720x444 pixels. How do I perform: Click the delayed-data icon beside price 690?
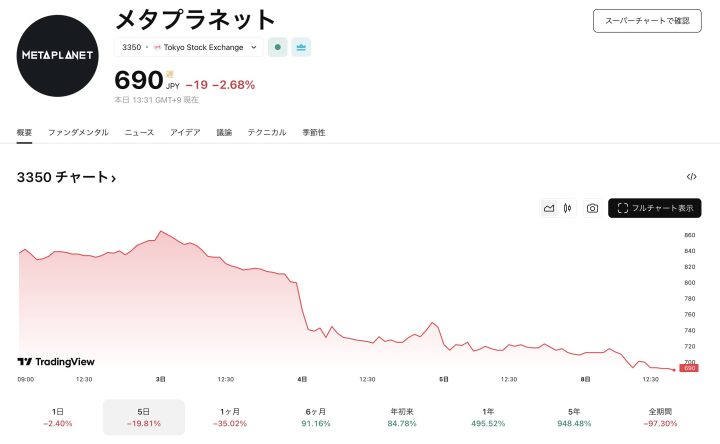tap(170, 74)
